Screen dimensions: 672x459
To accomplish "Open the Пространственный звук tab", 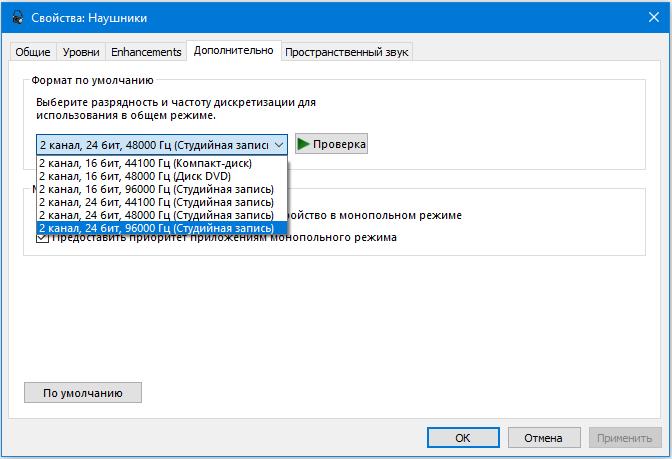I will pyautogui.click(x=346, y=52).
